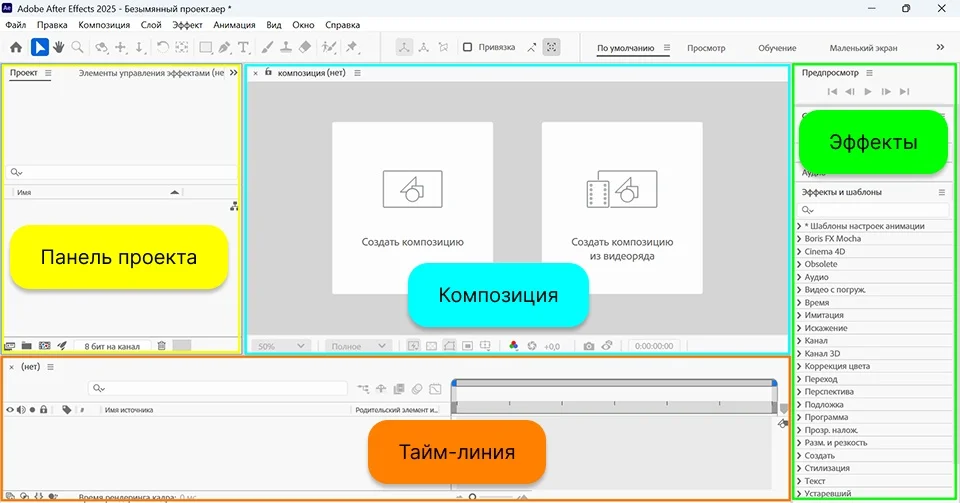Select the Rotation tool
The width and height of the screenshot is (960, 503).
point(163,47)
